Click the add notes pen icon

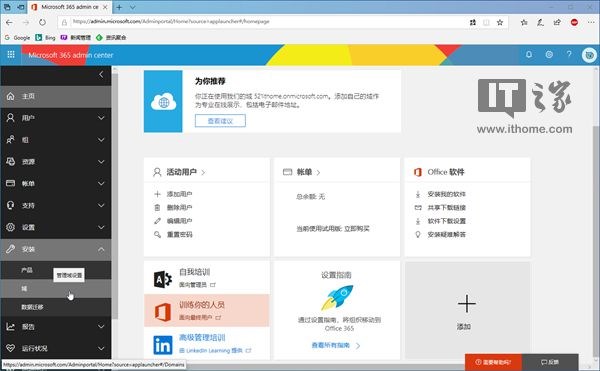click(x=540, y=22)
